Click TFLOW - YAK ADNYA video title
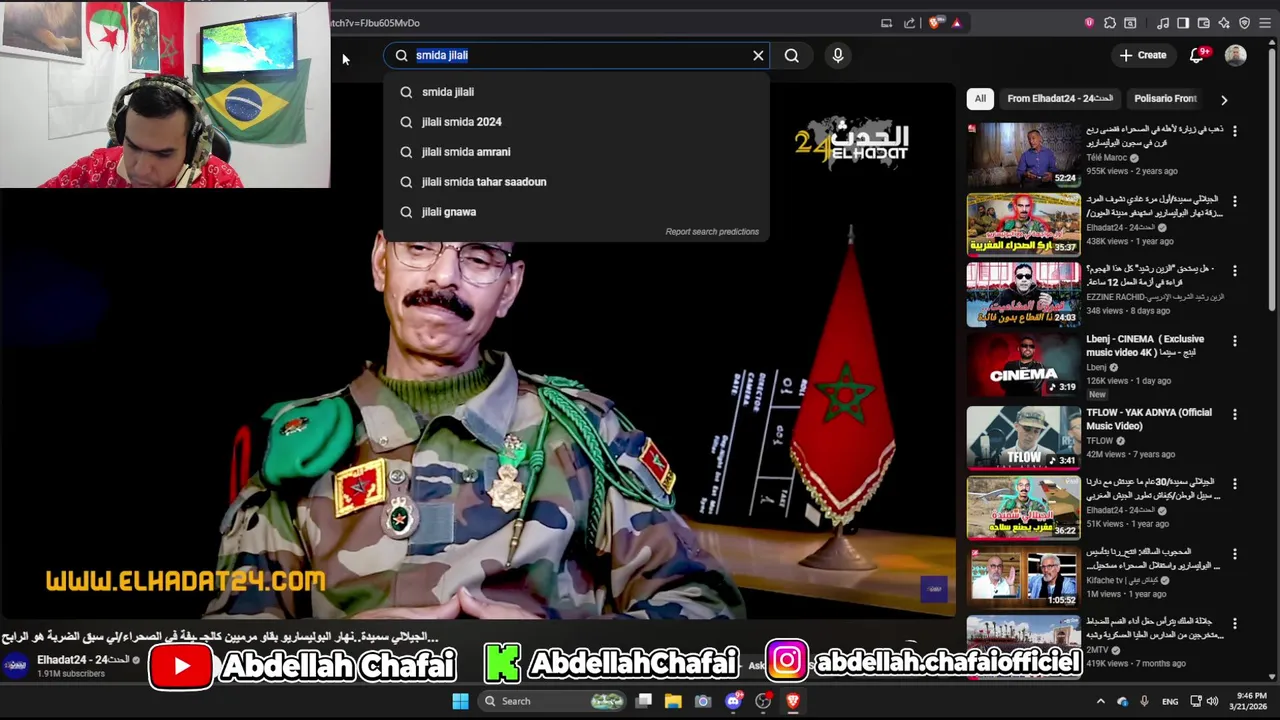The width and height of the screenshot is (1280, 720). tap(1149, 419)
